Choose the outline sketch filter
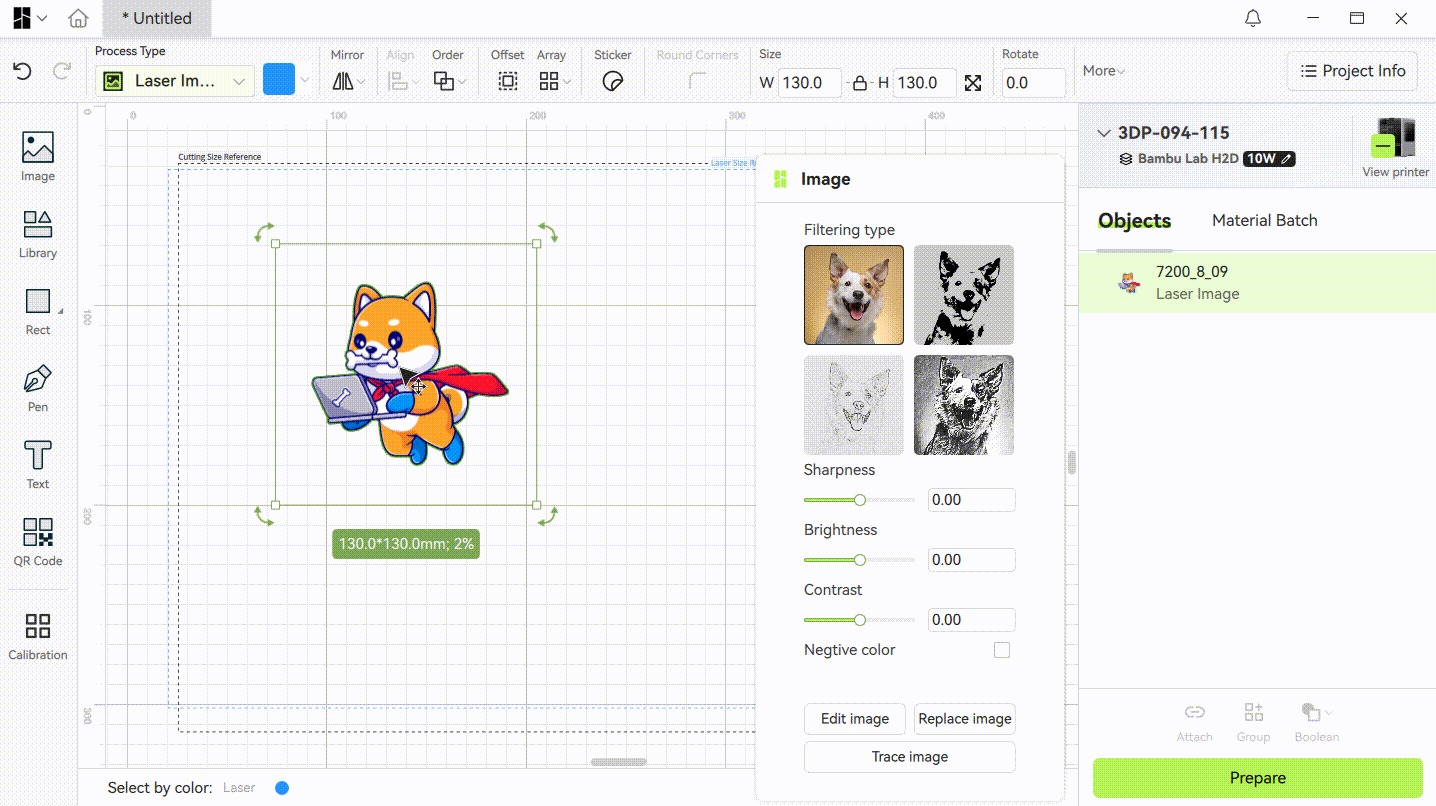Screen dimensions: 1436x806 click(x=854, y=405)
